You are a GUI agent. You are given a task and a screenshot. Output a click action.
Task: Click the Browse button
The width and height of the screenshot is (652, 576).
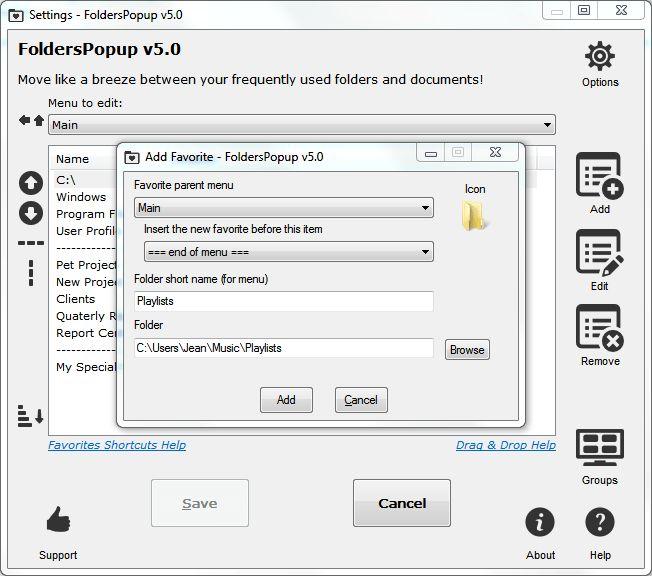[x=467, y=350]
